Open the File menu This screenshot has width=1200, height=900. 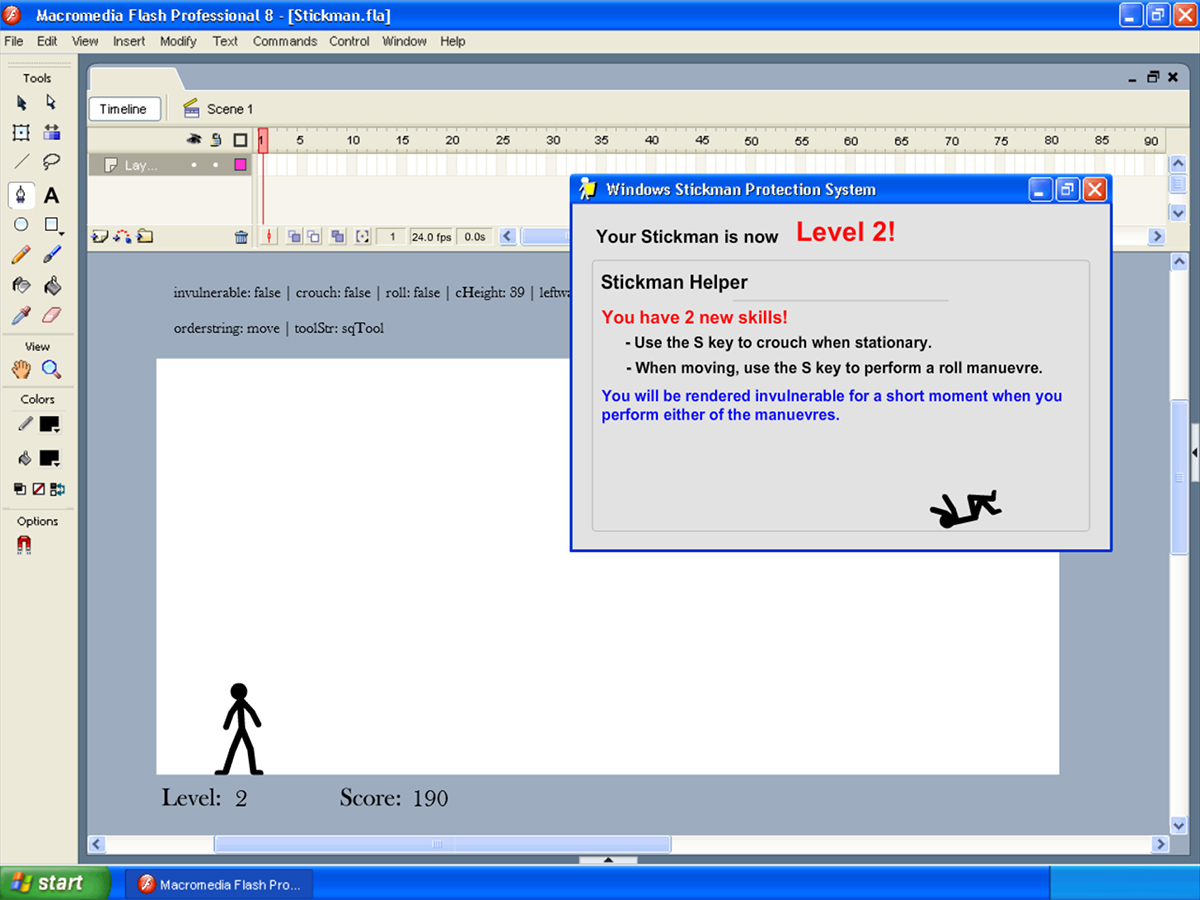click(x=14, y=41)
